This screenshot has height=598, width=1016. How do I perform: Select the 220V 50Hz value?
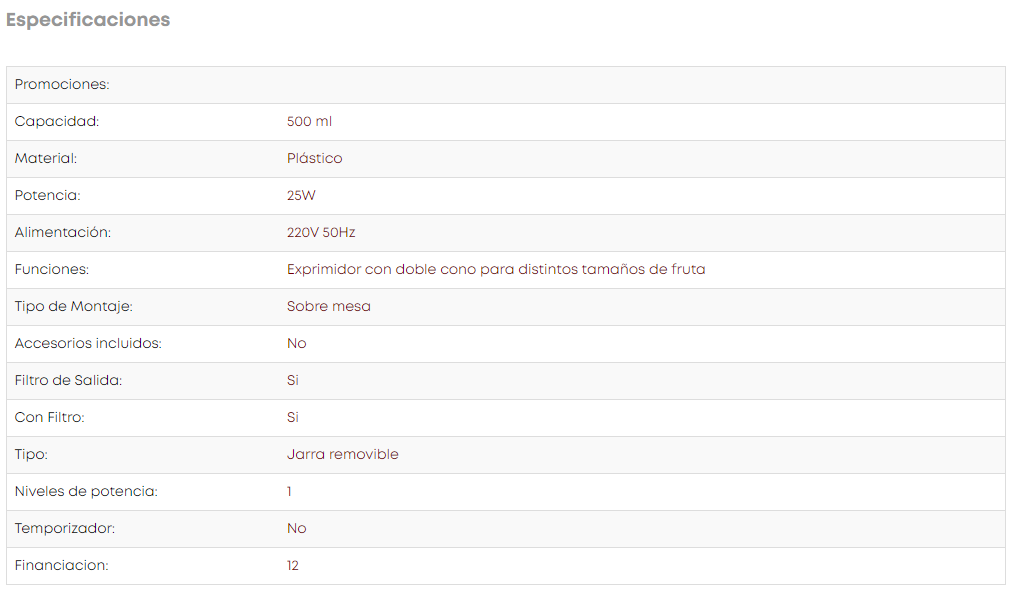pos(321,232)
